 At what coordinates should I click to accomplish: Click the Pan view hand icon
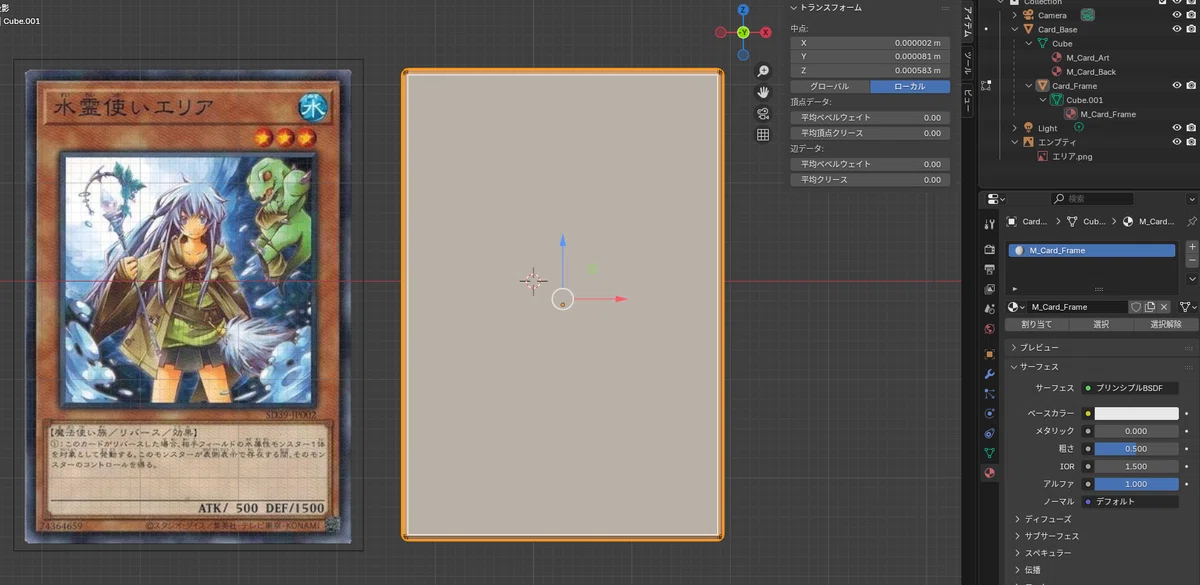pyautogui.click(x=763, y=92)
